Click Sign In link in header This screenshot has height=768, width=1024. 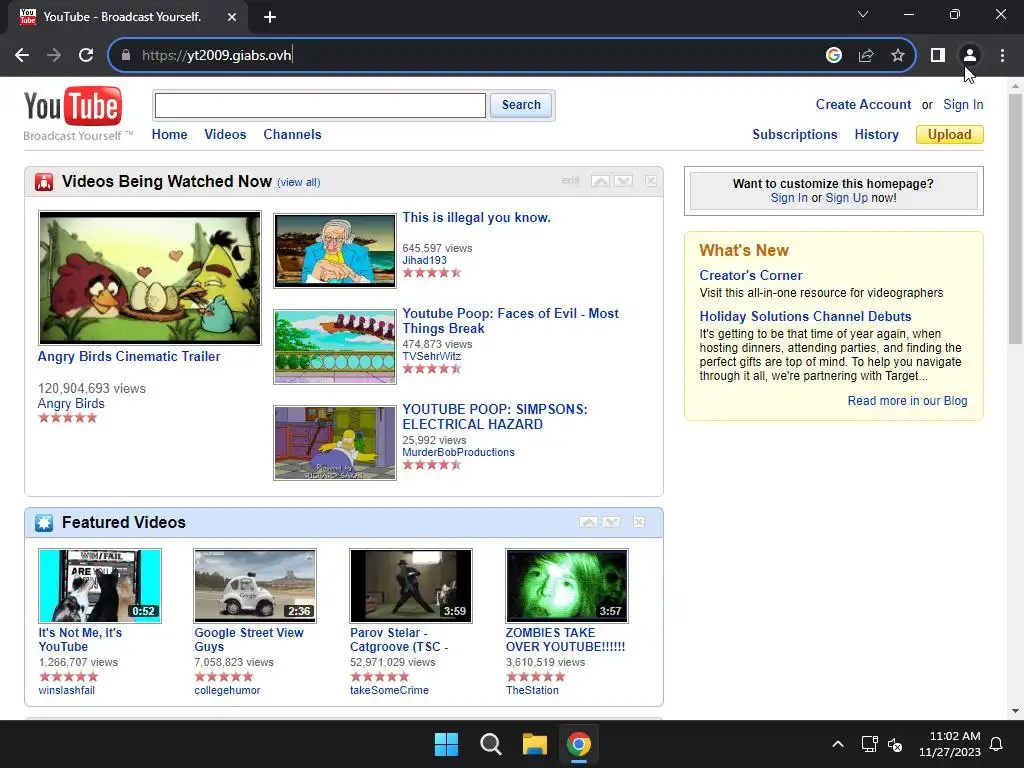963,104
